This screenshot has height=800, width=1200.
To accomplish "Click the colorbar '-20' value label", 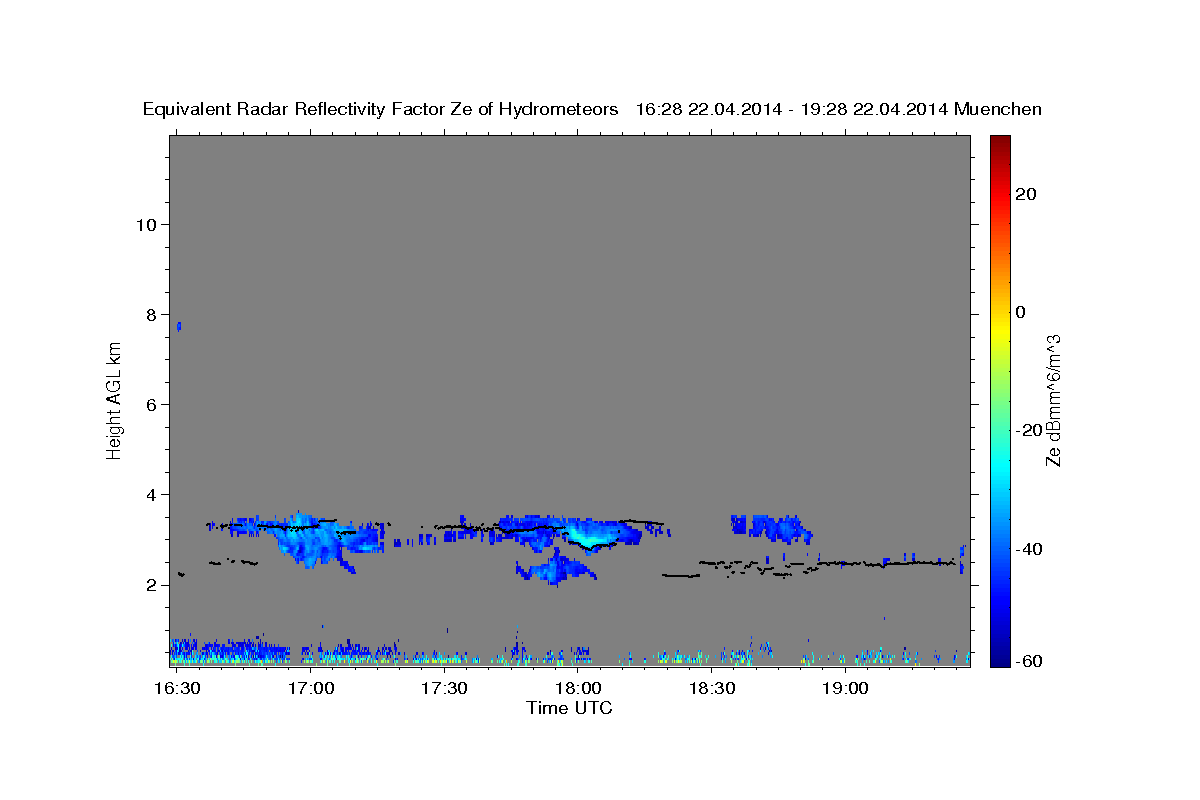I will [x=1029, y=430].
